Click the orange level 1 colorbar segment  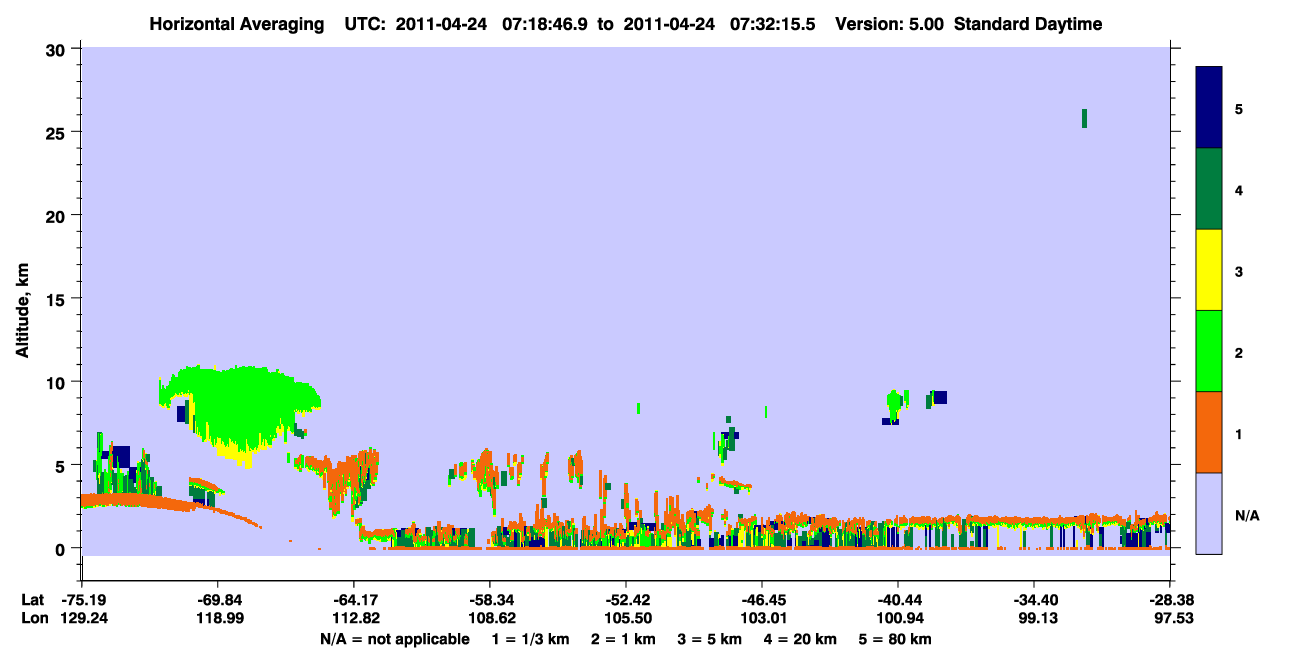coord(1209,432)
